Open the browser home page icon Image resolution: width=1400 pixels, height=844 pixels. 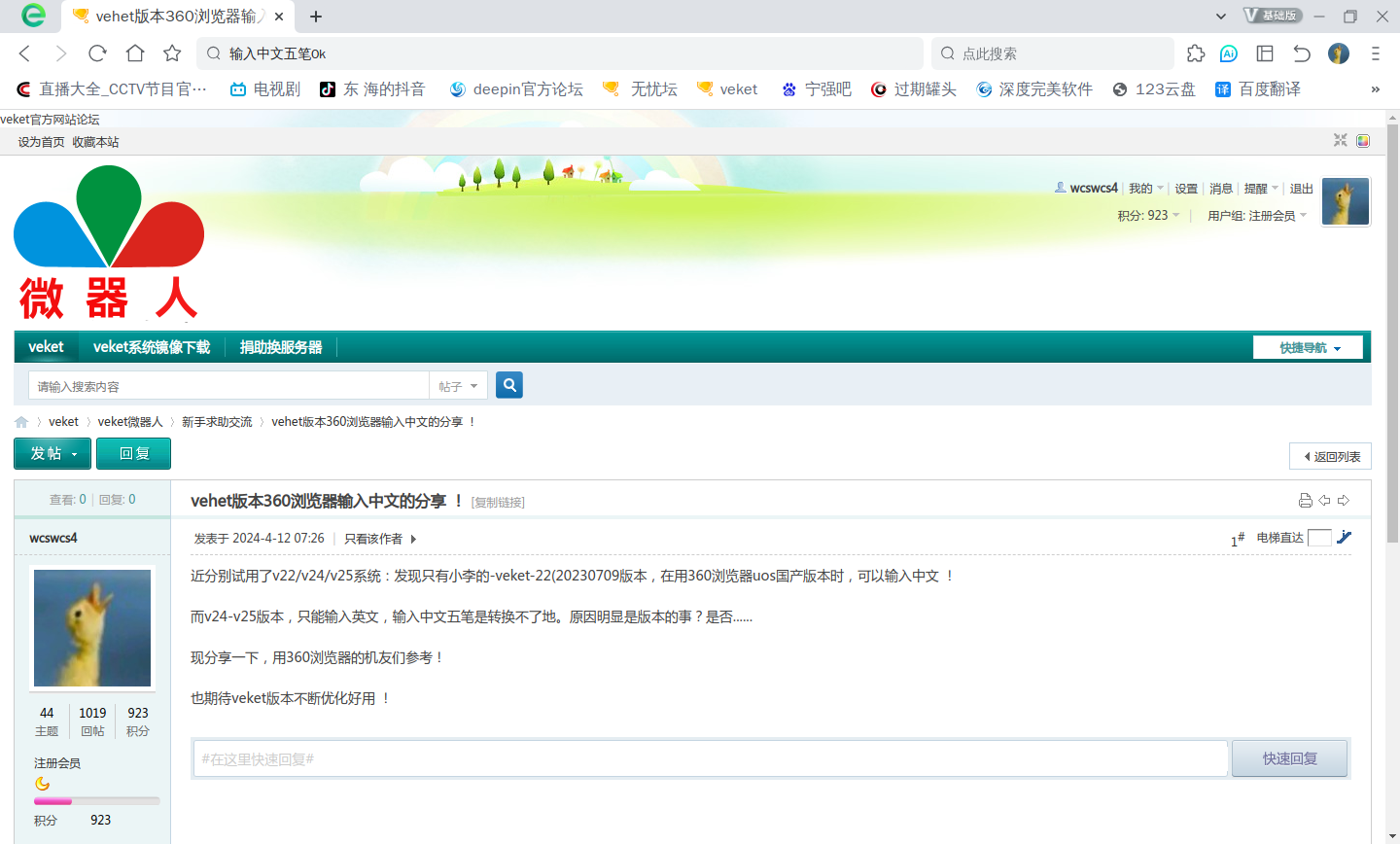tap(135, 53)
